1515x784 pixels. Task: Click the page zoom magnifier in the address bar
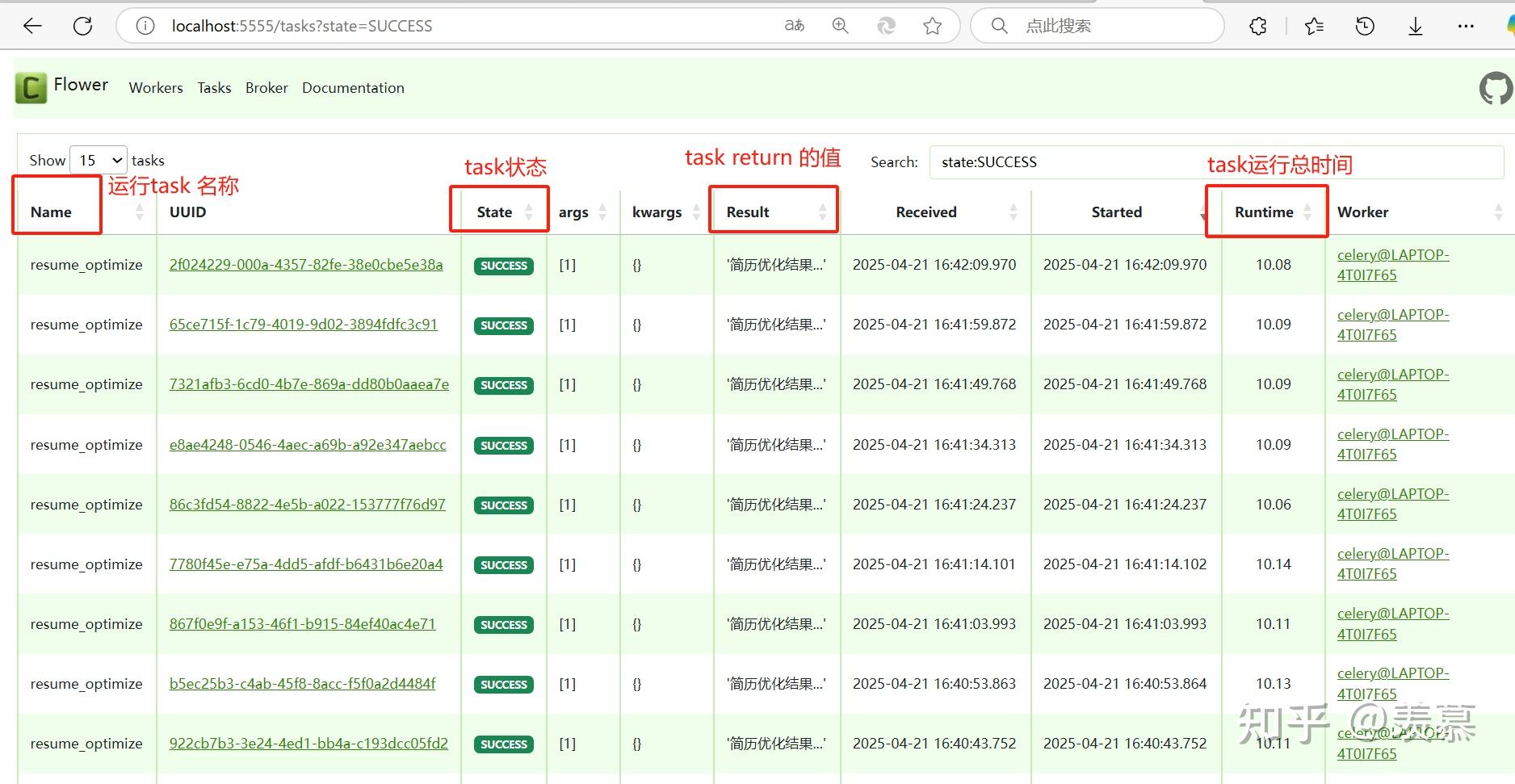[x=840, y=25]
